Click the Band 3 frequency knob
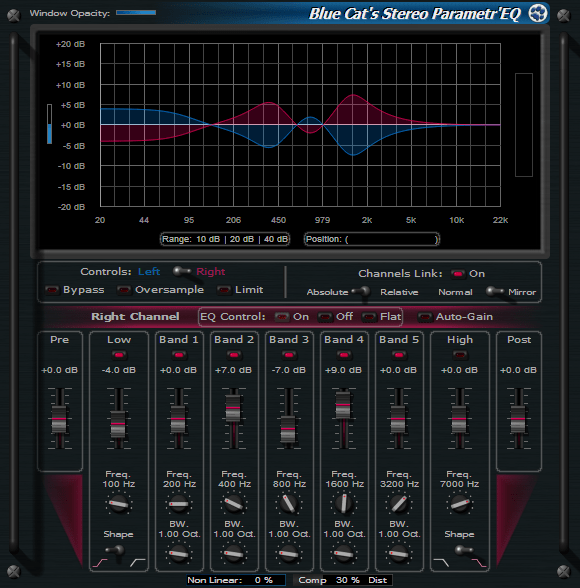 pyautogui.click(x=289, y=504)
